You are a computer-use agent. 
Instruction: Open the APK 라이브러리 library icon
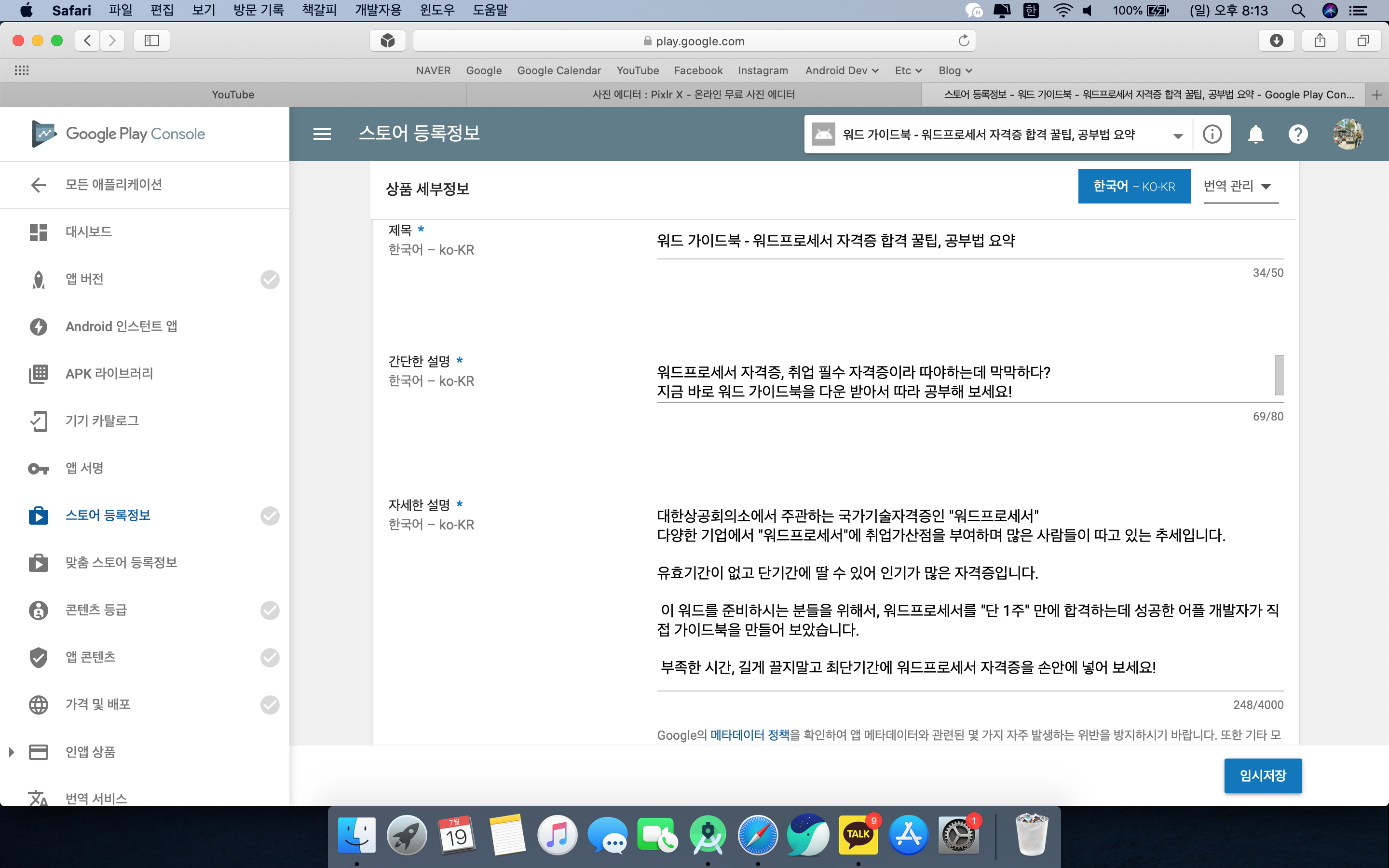[x=39, y=374]
